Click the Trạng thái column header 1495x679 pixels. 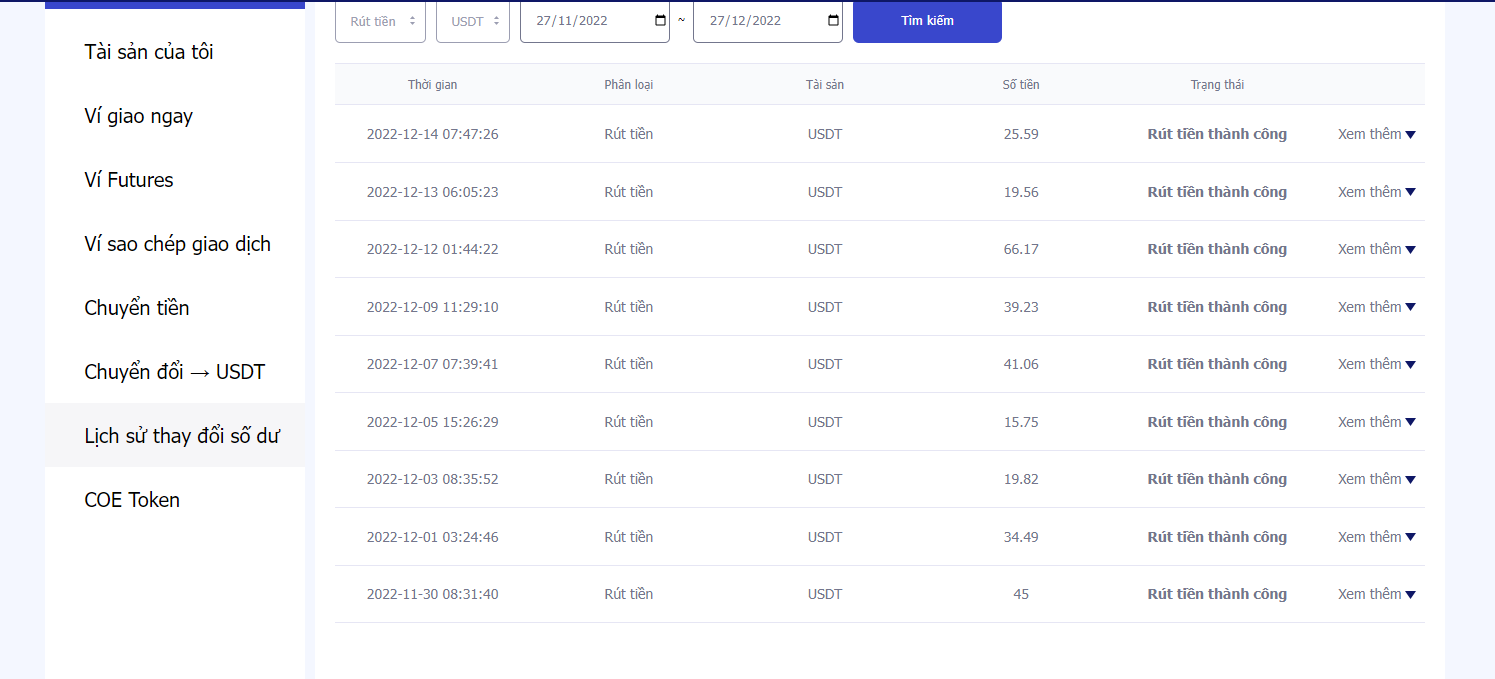tap(1217, 85)
